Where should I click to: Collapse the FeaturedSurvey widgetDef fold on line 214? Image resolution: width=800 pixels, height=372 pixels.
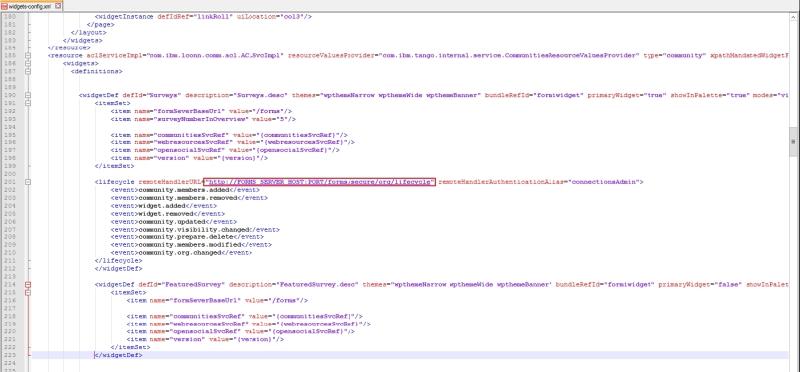(x=29, y=284)
